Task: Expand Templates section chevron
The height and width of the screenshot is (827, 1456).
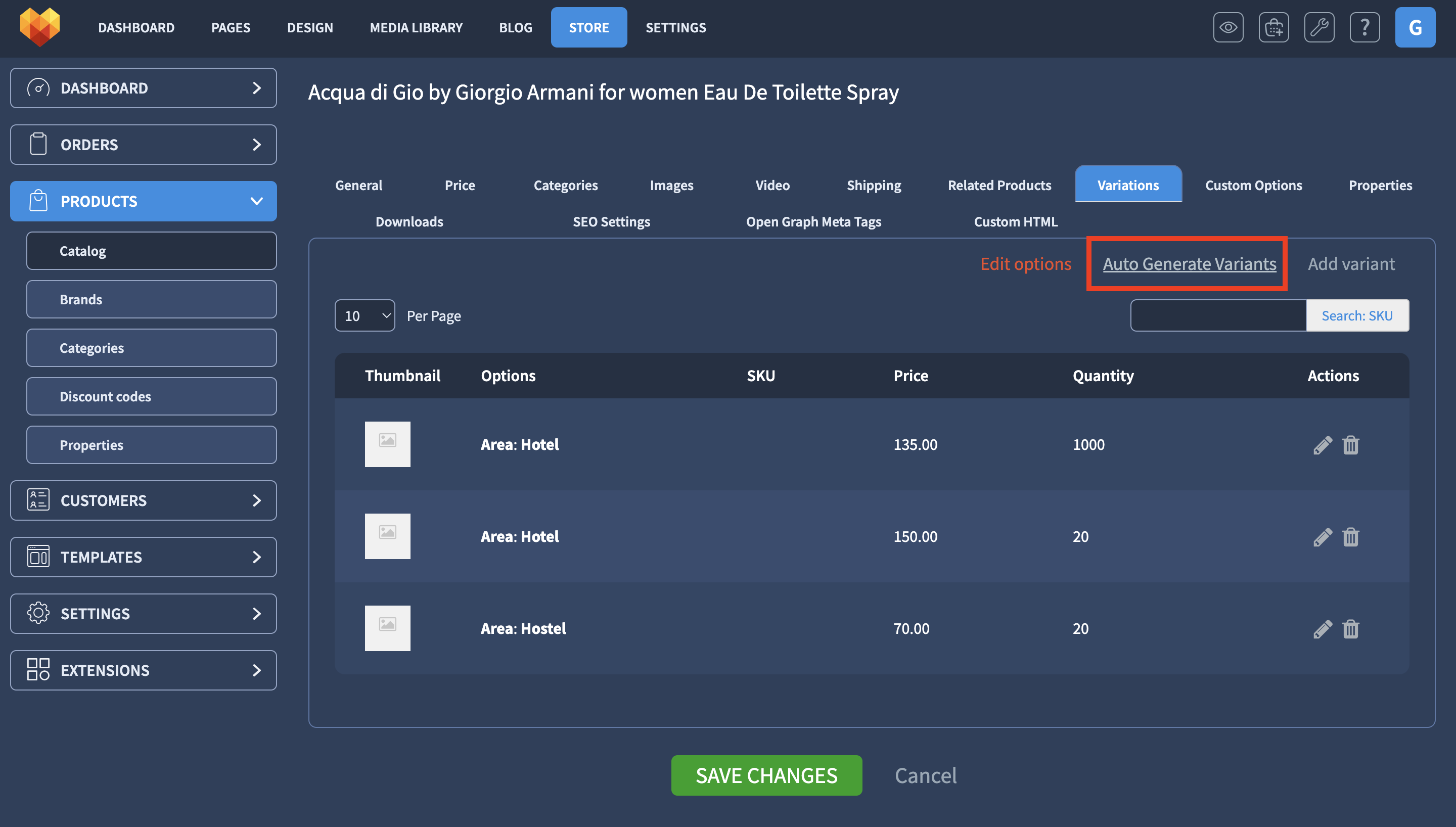Action: [x=257, y=557]
